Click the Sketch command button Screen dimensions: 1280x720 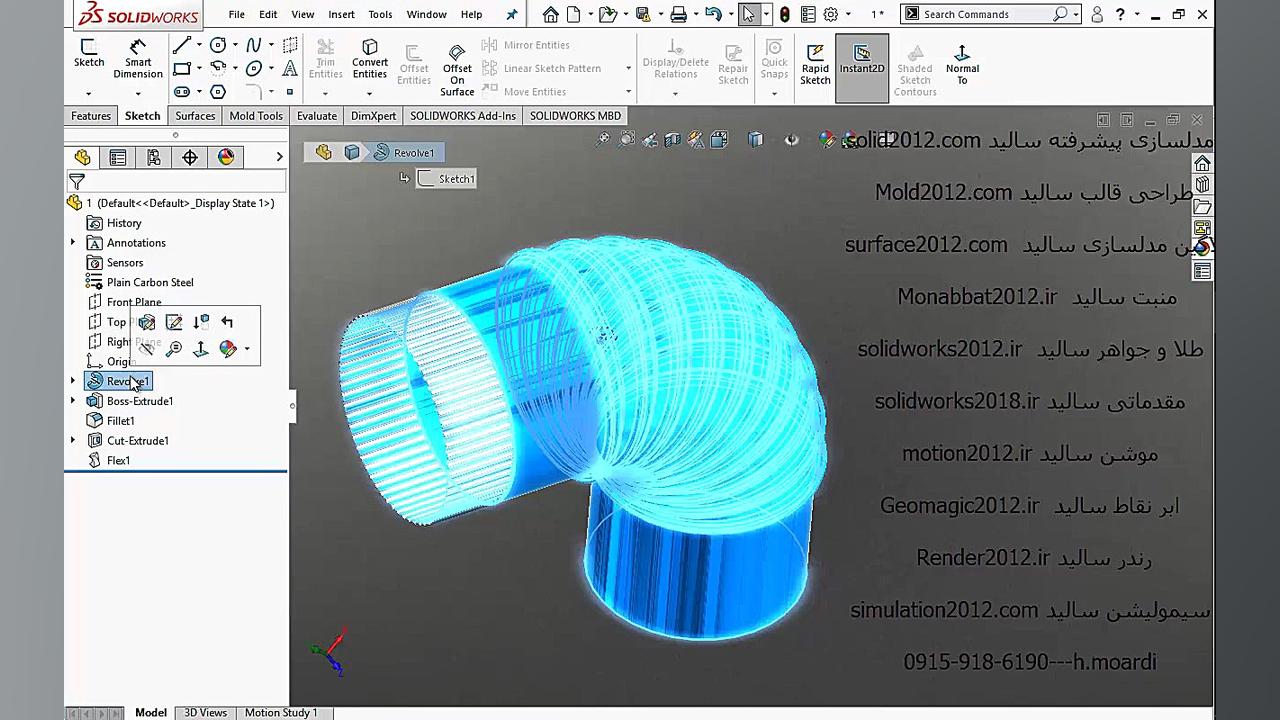click(x=89, y=55)
